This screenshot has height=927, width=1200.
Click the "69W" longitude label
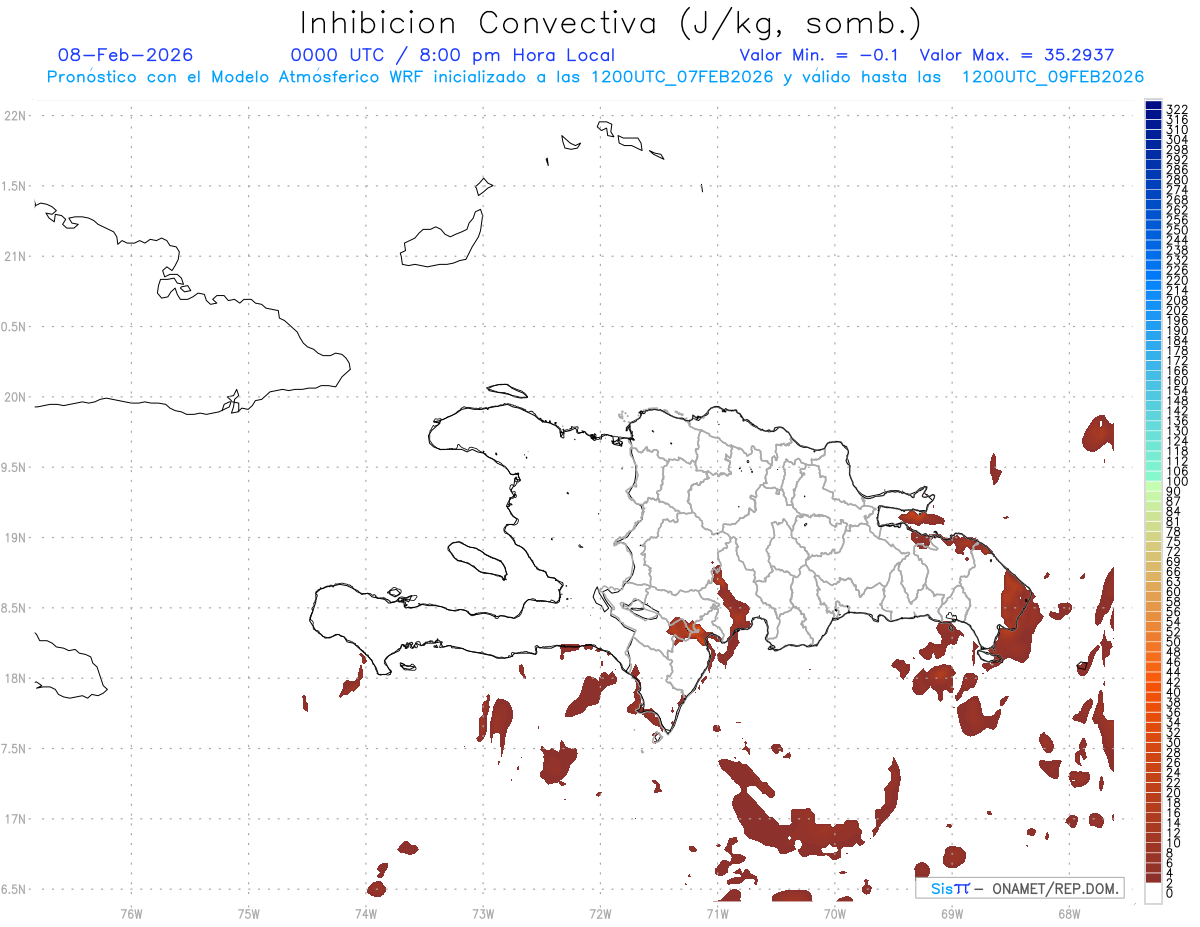[952, 913]
